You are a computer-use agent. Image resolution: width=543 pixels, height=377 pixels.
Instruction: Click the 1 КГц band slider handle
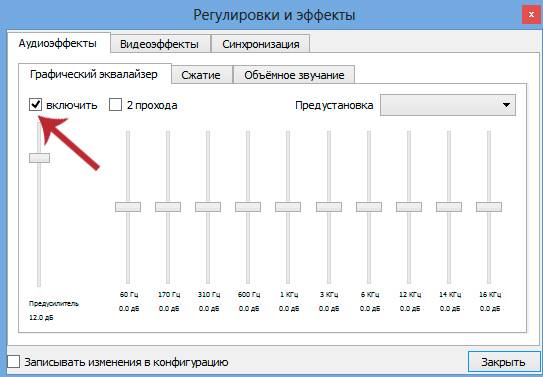point(288,207)
